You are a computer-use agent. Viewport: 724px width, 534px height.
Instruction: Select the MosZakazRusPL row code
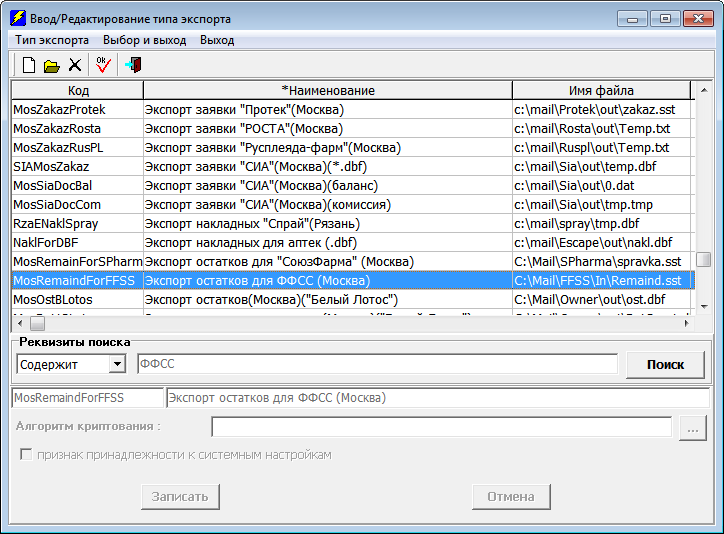coord(78,148)
